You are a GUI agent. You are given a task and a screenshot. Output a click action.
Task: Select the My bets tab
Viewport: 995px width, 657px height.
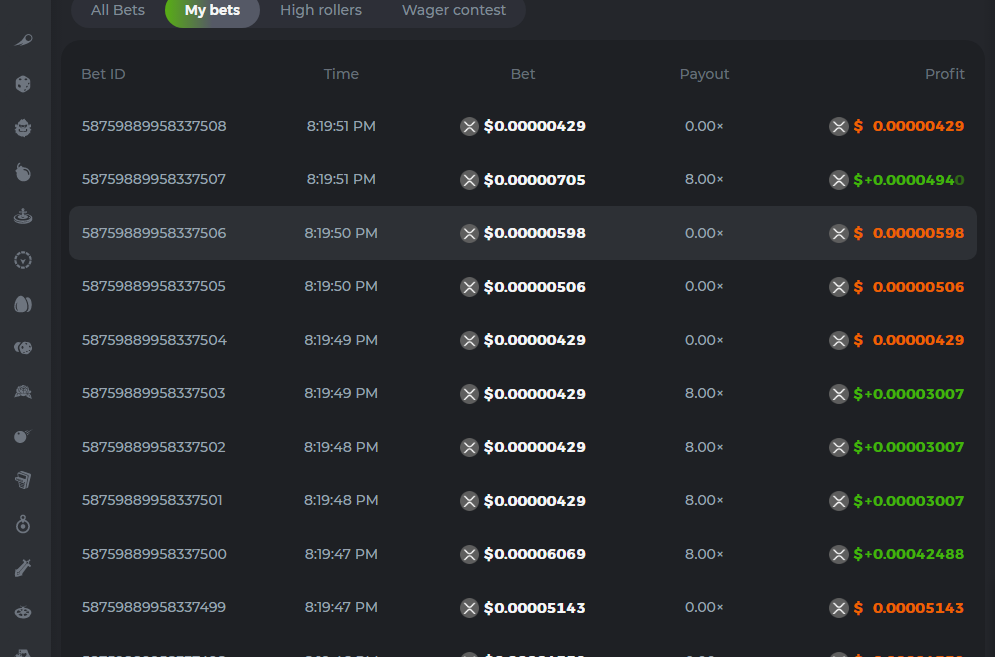(x=212, y=10)
